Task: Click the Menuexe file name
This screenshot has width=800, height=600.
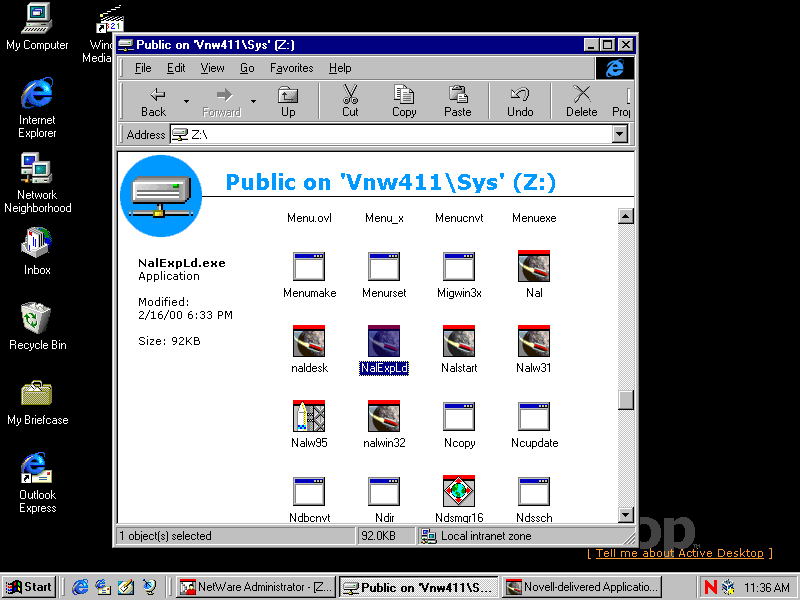Action: pos(534,218)
